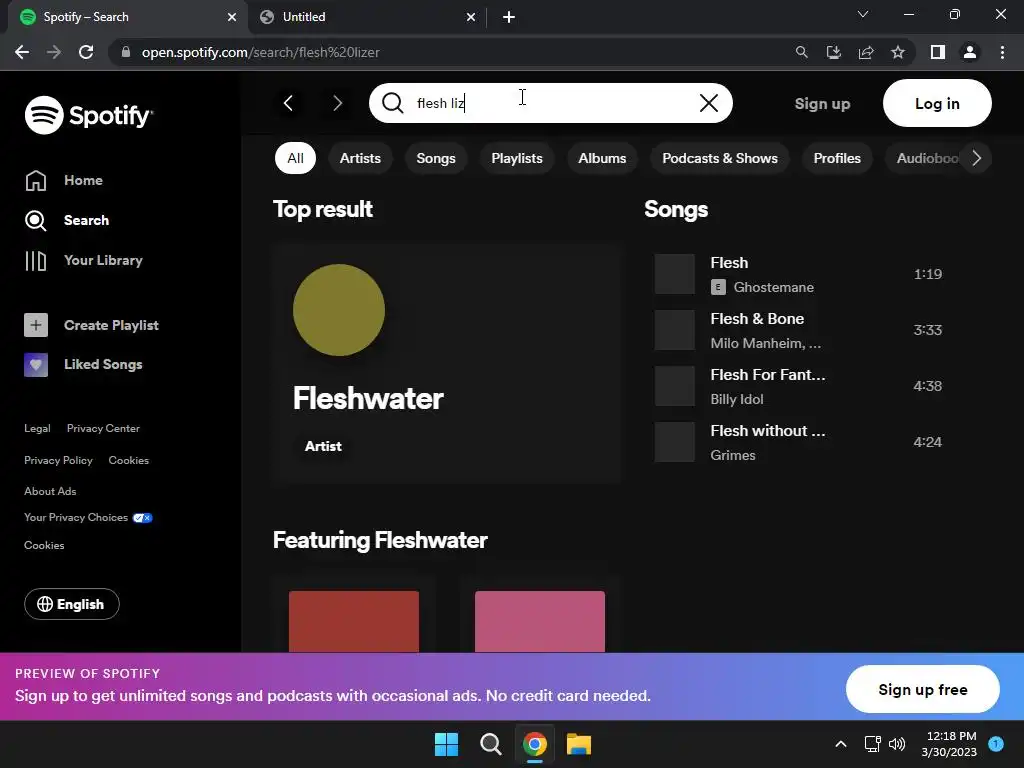Open Search in the sidebar

pyautogui.click(x=67, y=221)
